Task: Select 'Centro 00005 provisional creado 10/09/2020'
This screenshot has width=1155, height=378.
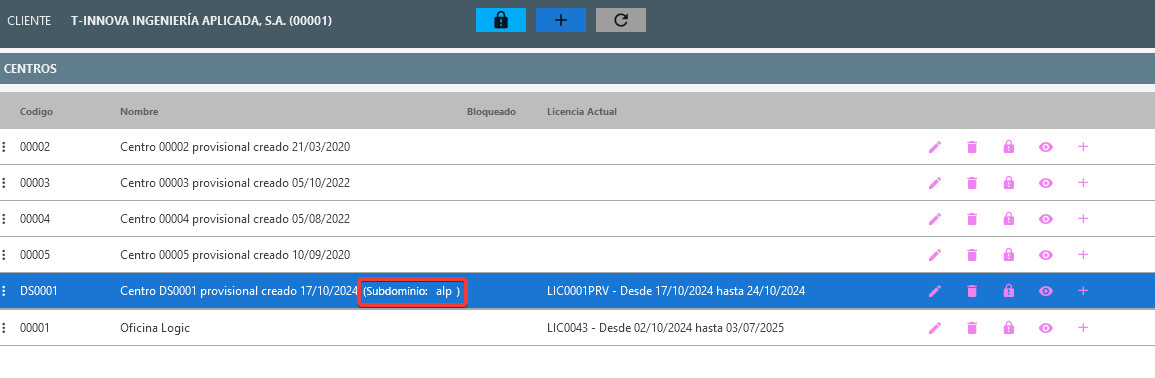Action: click(x=235, y=255)
